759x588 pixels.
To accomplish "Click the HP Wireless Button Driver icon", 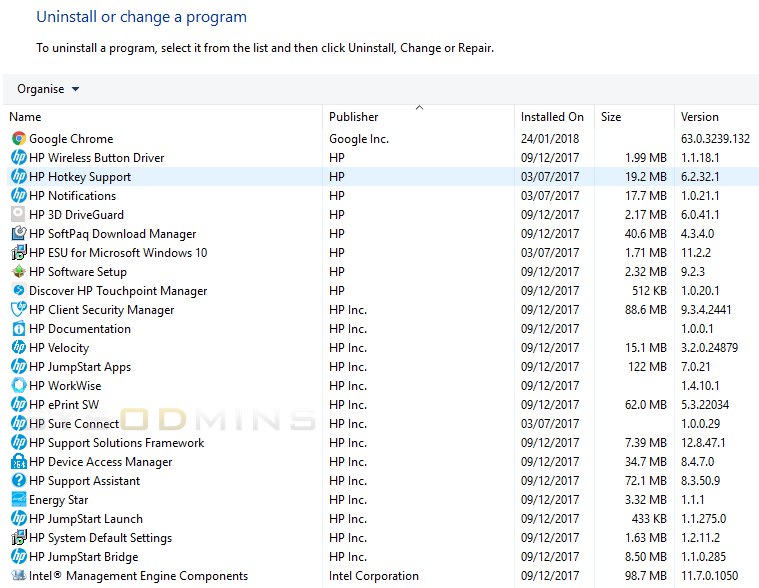I will coord(18,158).
